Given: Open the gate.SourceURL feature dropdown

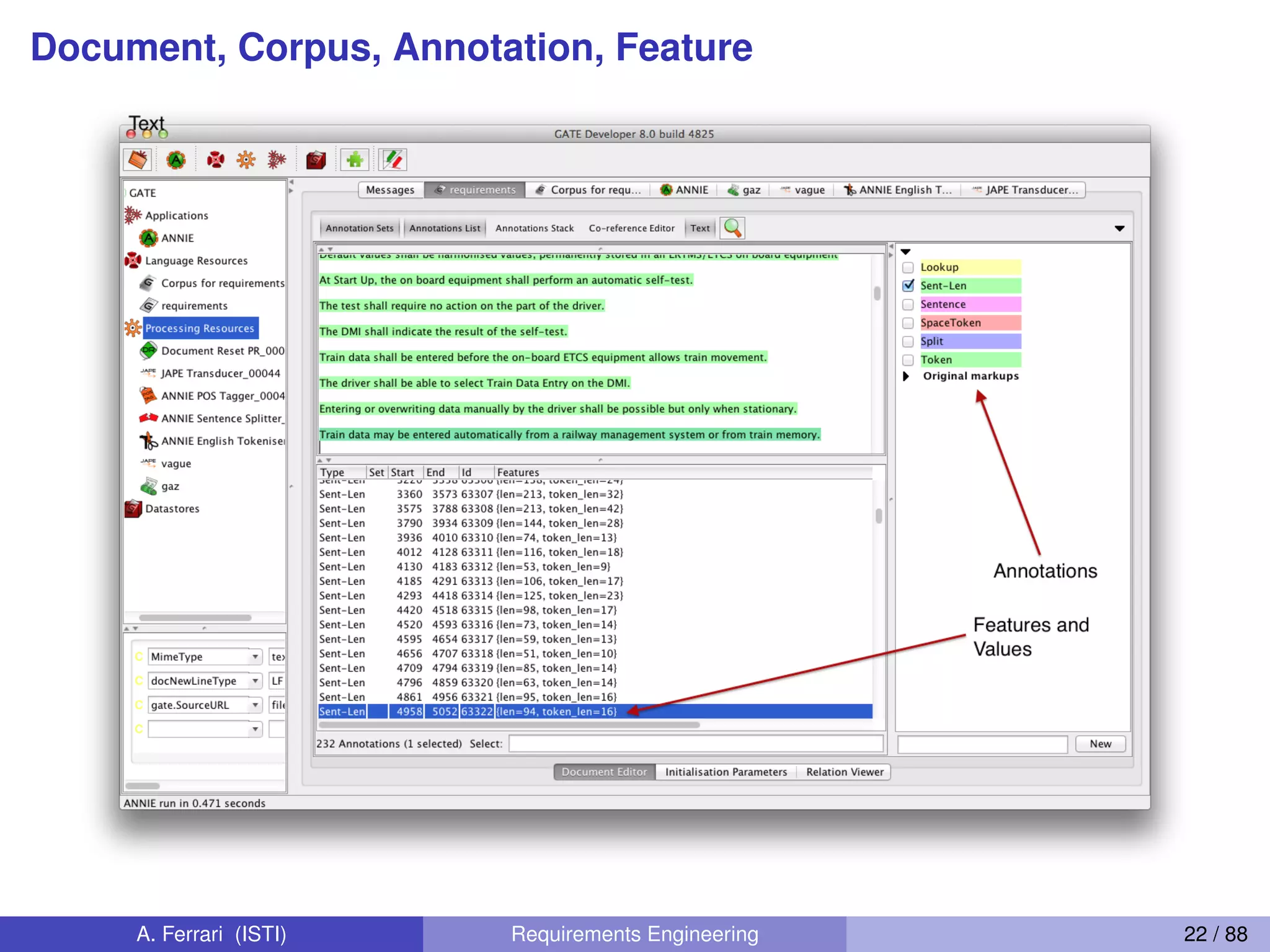Looking at the screenshot, I should pos(255,705).
